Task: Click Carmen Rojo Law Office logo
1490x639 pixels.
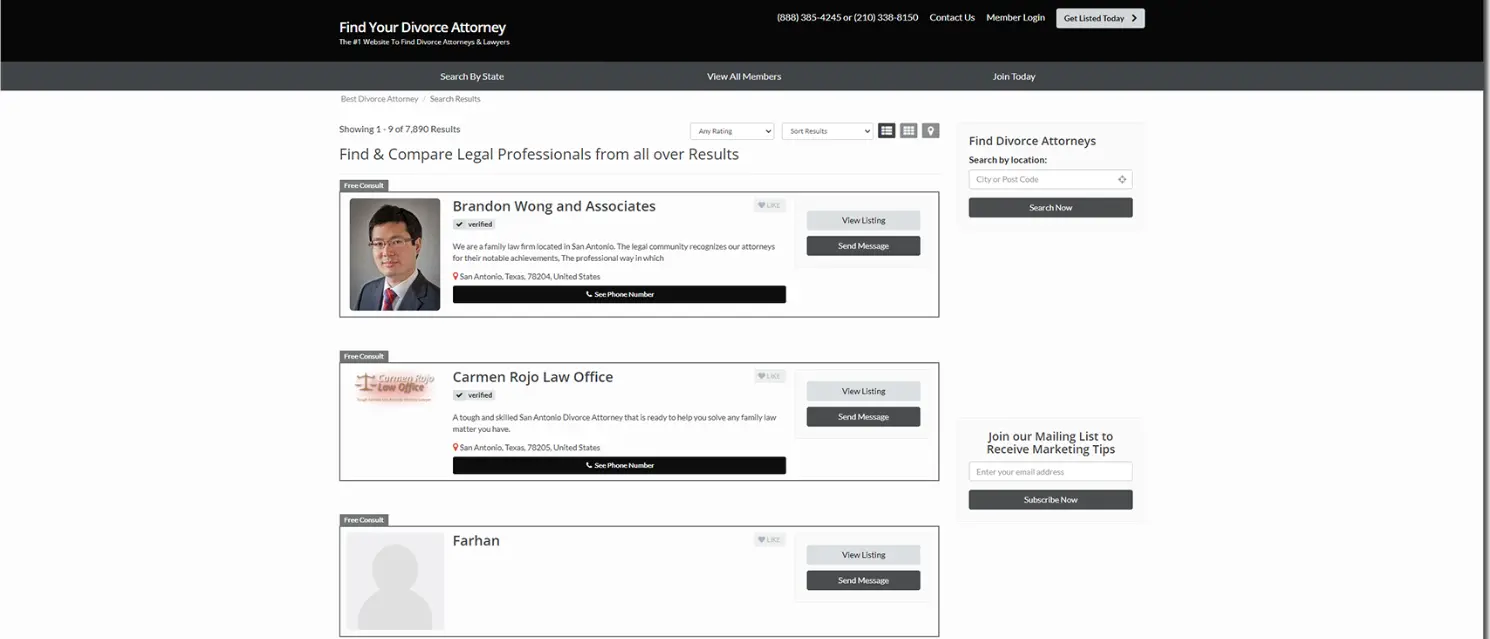Action: pyautogui.click(x=395, y=386)
